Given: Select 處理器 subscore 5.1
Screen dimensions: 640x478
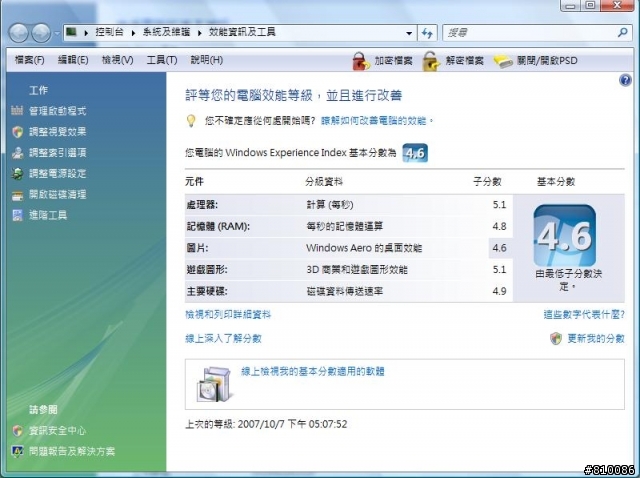Looking at the screenshot, I should 499,205.
